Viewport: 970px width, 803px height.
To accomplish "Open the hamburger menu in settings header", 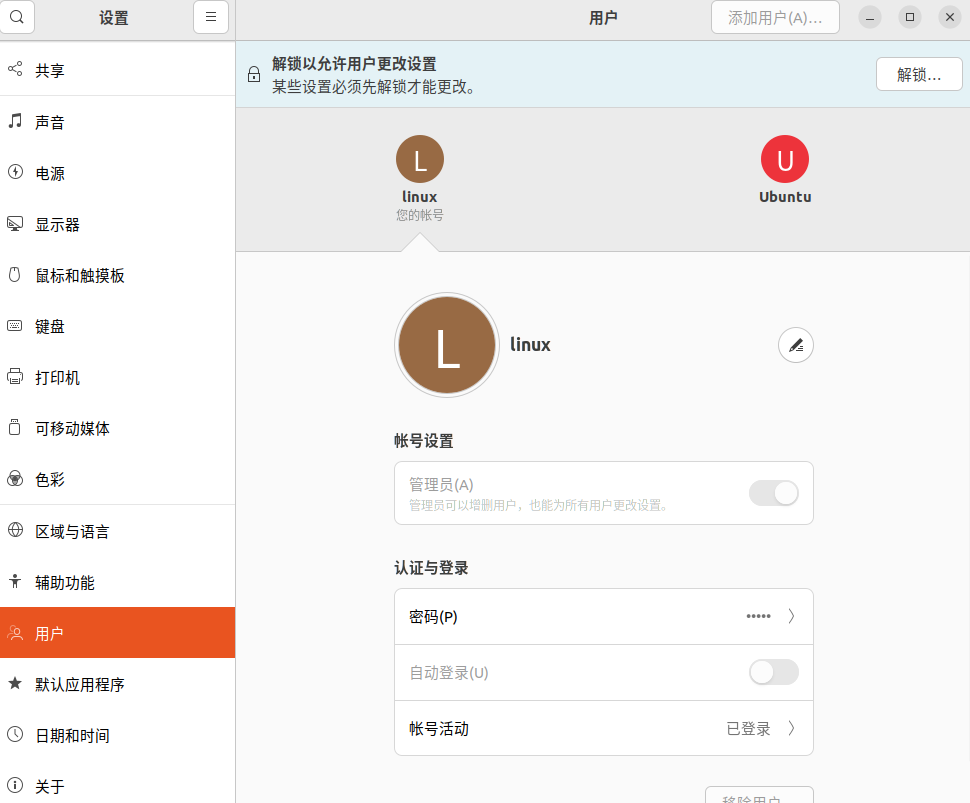I will point(211,17).
